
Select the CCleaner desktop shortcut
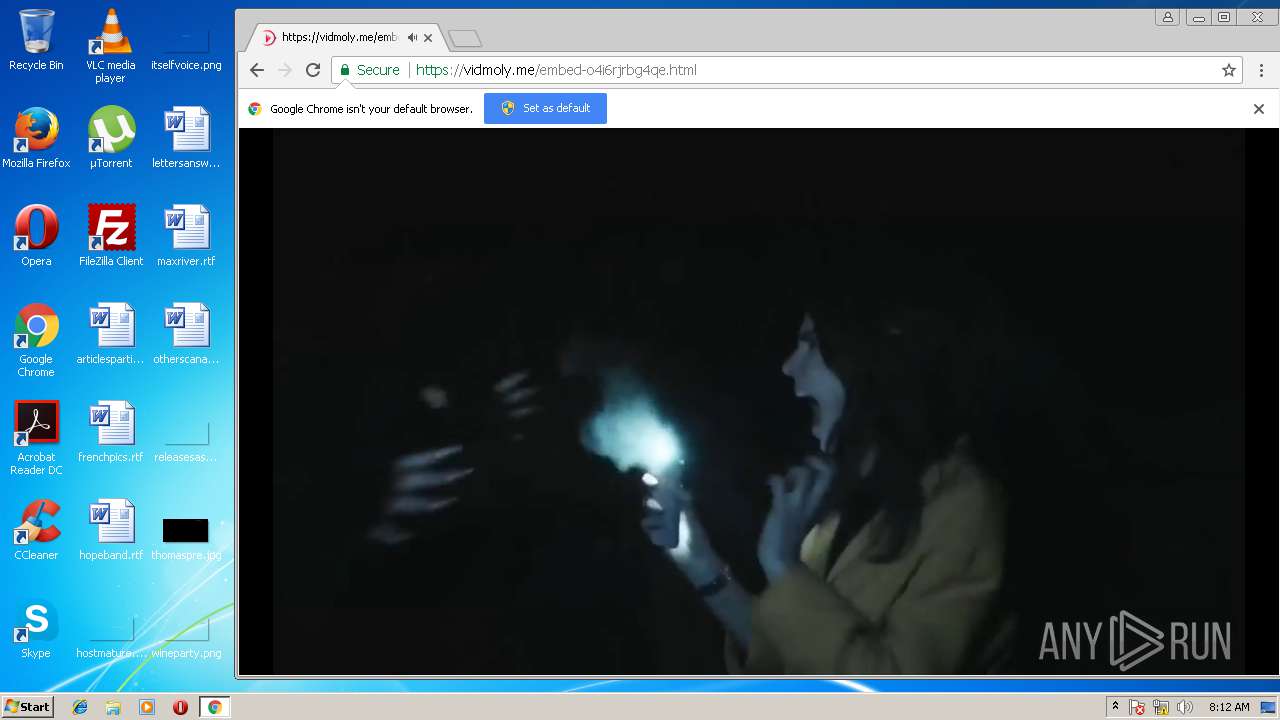[36, 530]
